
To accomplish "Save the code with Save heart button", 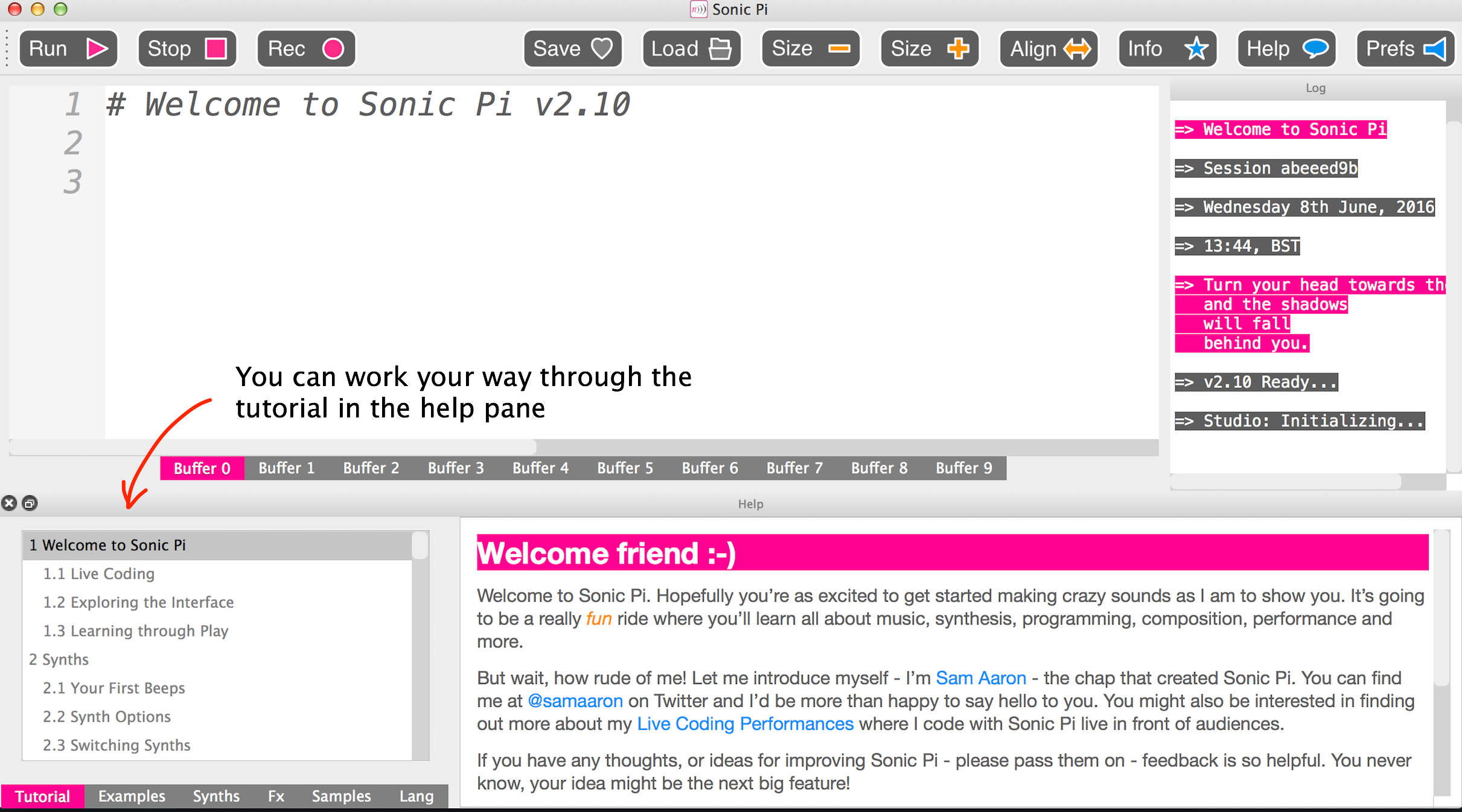I will (x=572, y=48).
